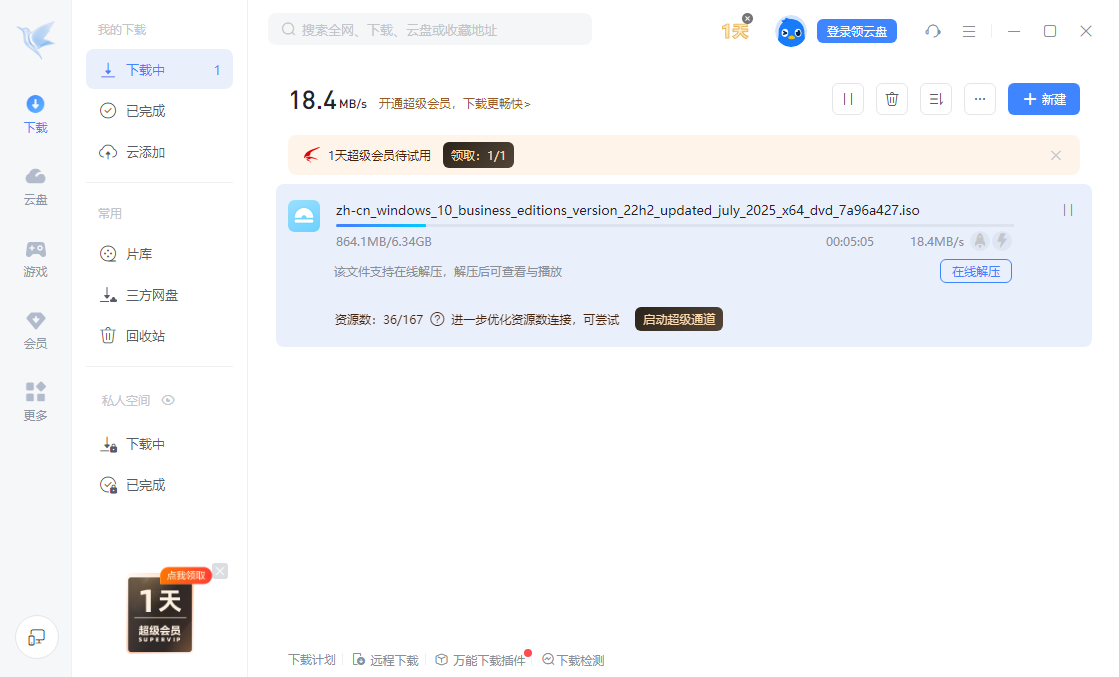Open 远程下载 at the bottom
This screenshot has height=677, width=1119.
[386, 660]
